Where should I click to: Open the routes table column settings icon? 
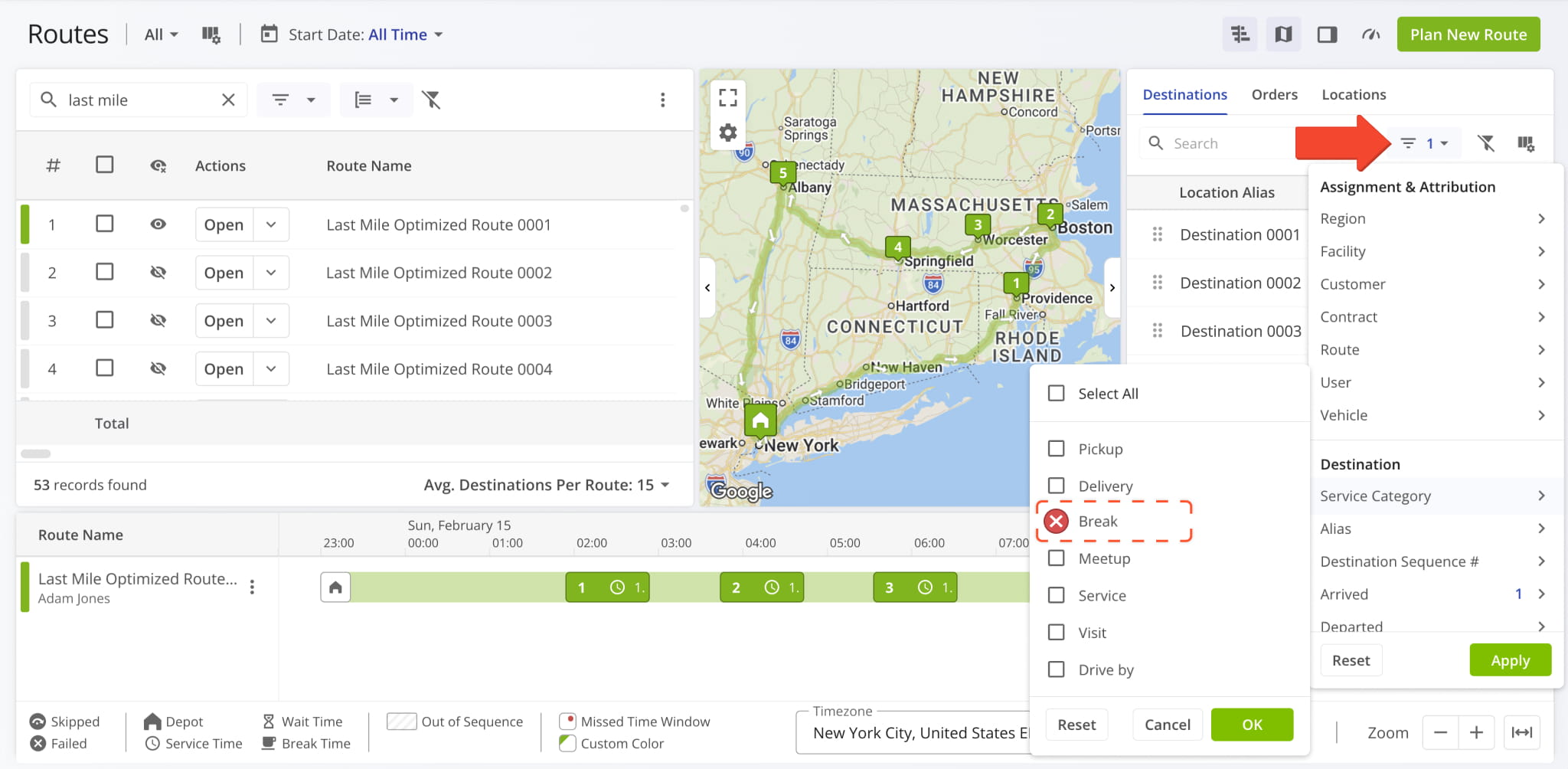pos(211,34)
